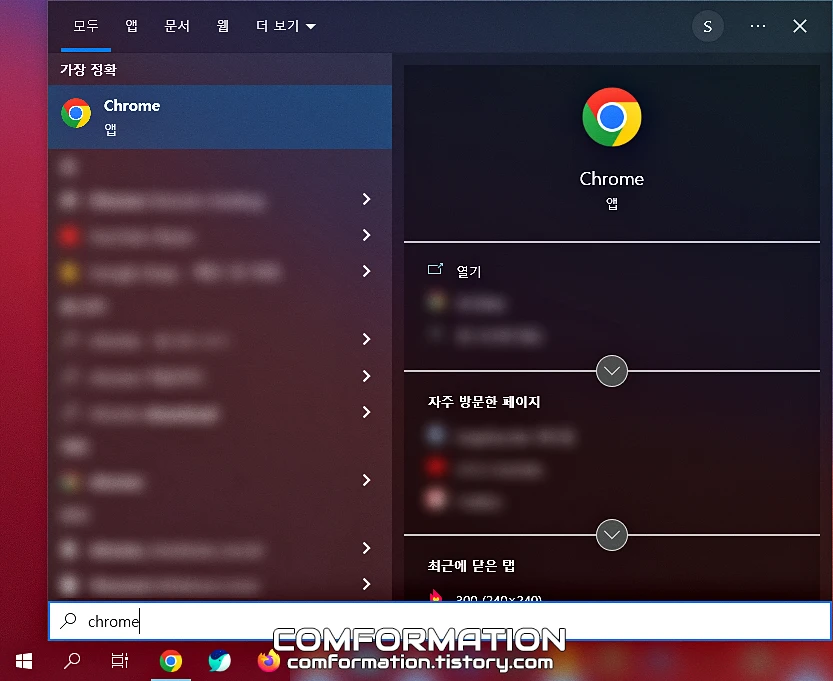
Task: Click the taskbar search magnifier icon
Action: 72,661
